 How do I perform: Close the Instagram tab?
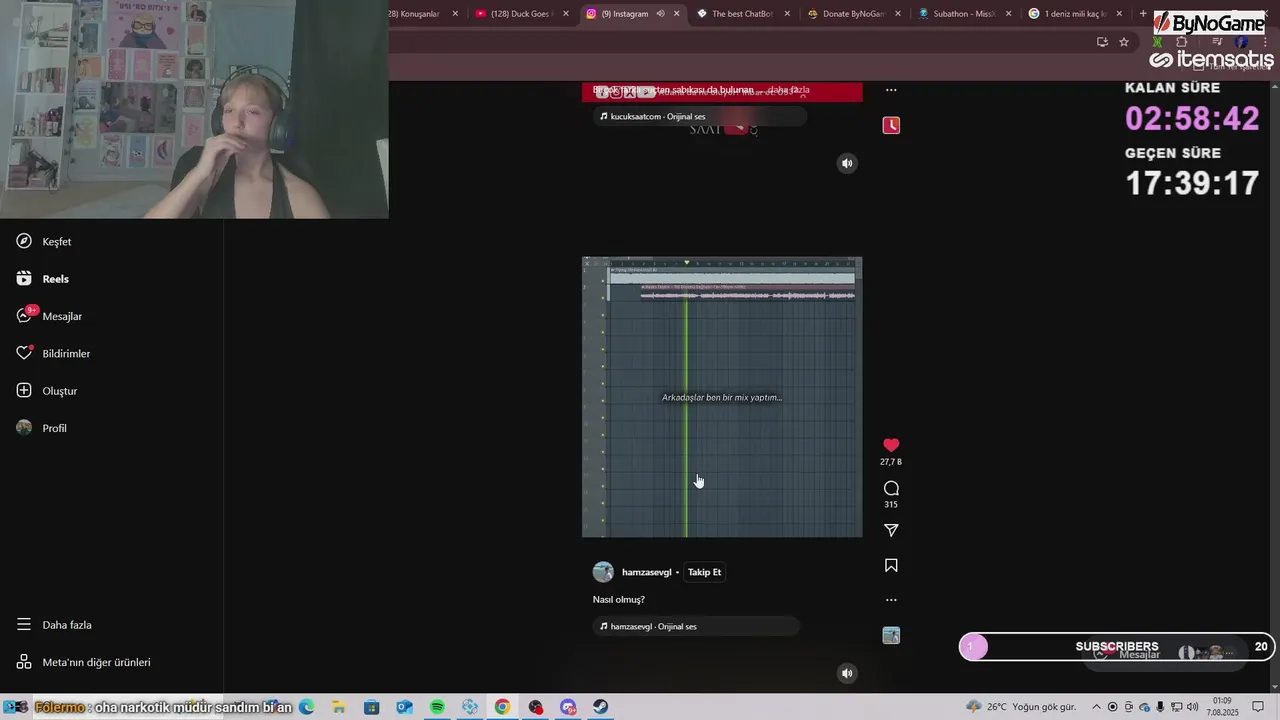677,14
